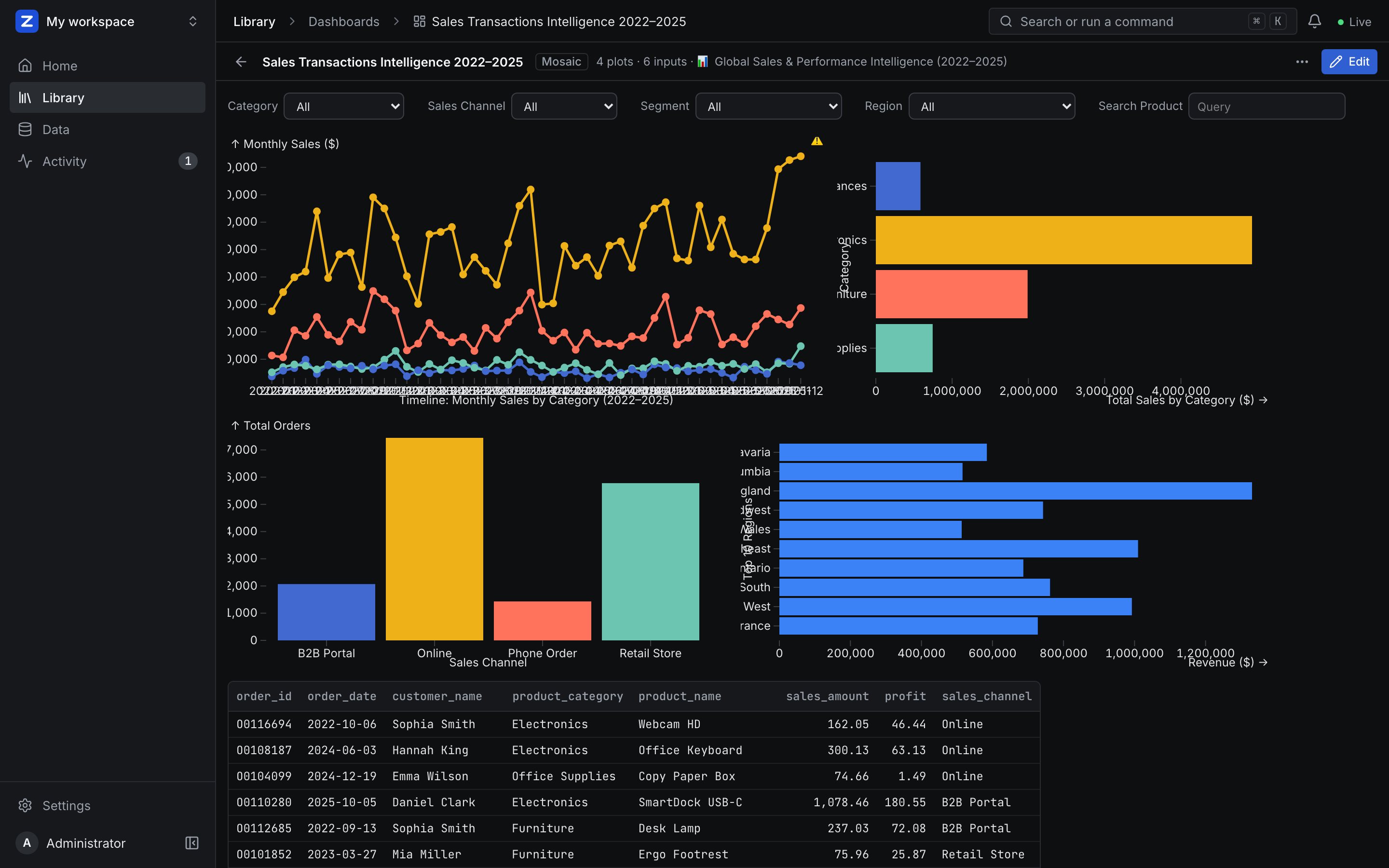
Task: Click the Mosaic tag
Action: tap(561, 61)
